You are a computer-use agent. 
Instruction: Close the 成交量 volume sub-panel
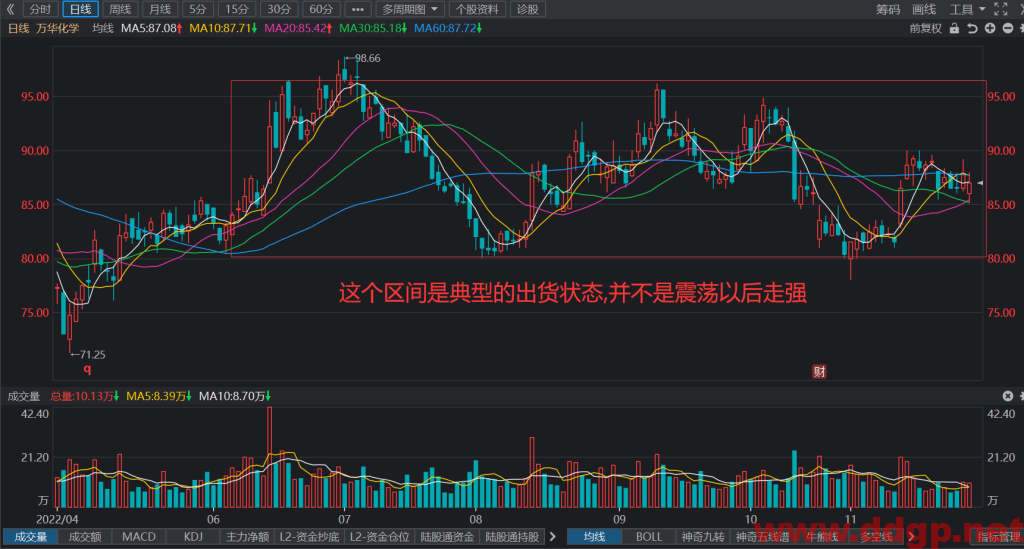click(1008, 396)
